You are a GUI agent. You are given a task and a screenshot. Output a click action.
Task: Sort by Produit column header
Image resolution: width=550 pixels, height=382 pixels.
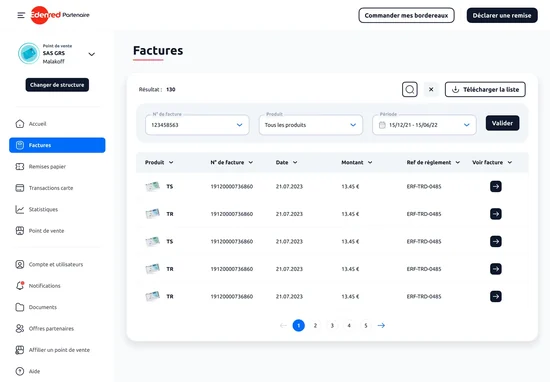click(159, 162)
